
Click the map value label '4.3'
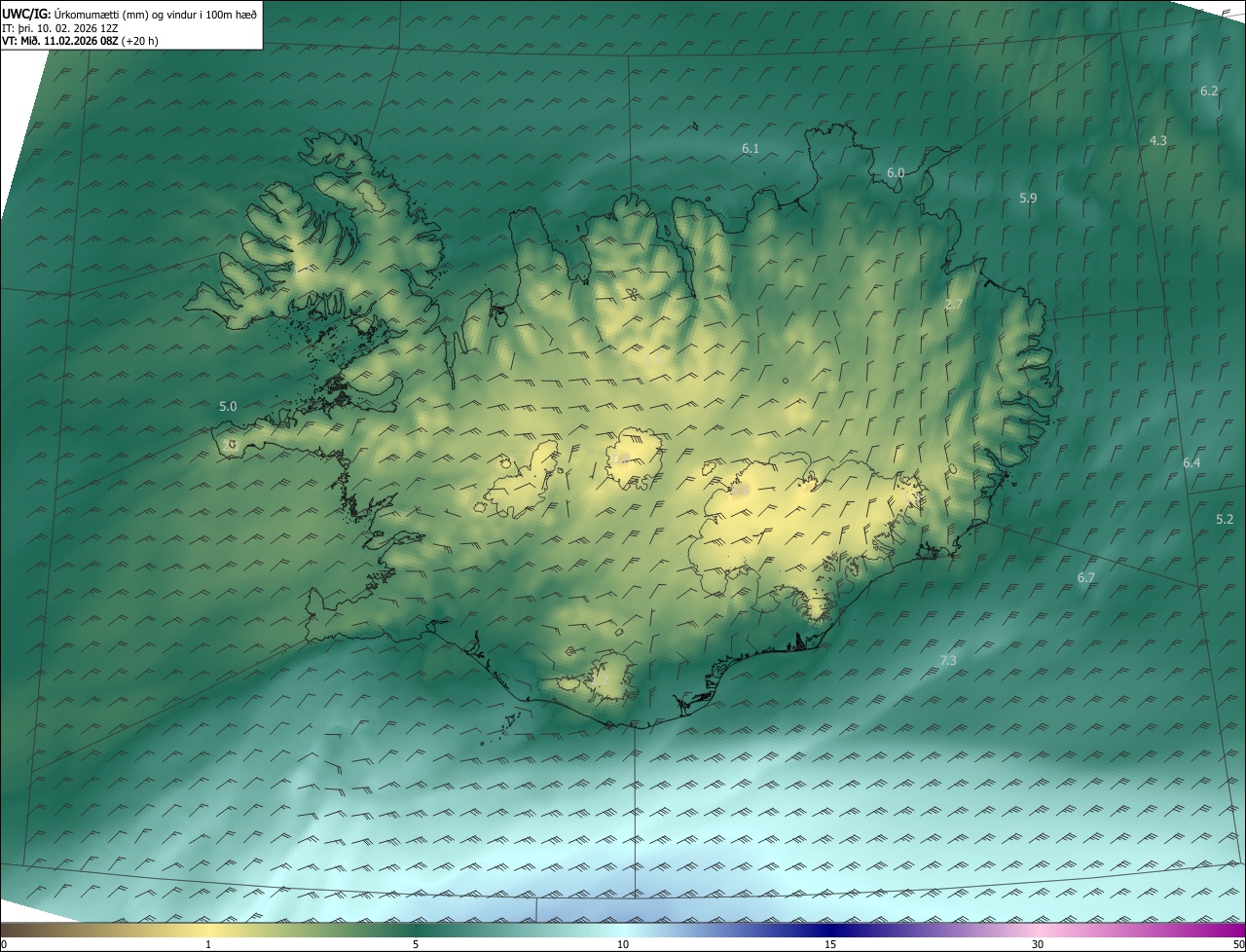[1158, 140]
